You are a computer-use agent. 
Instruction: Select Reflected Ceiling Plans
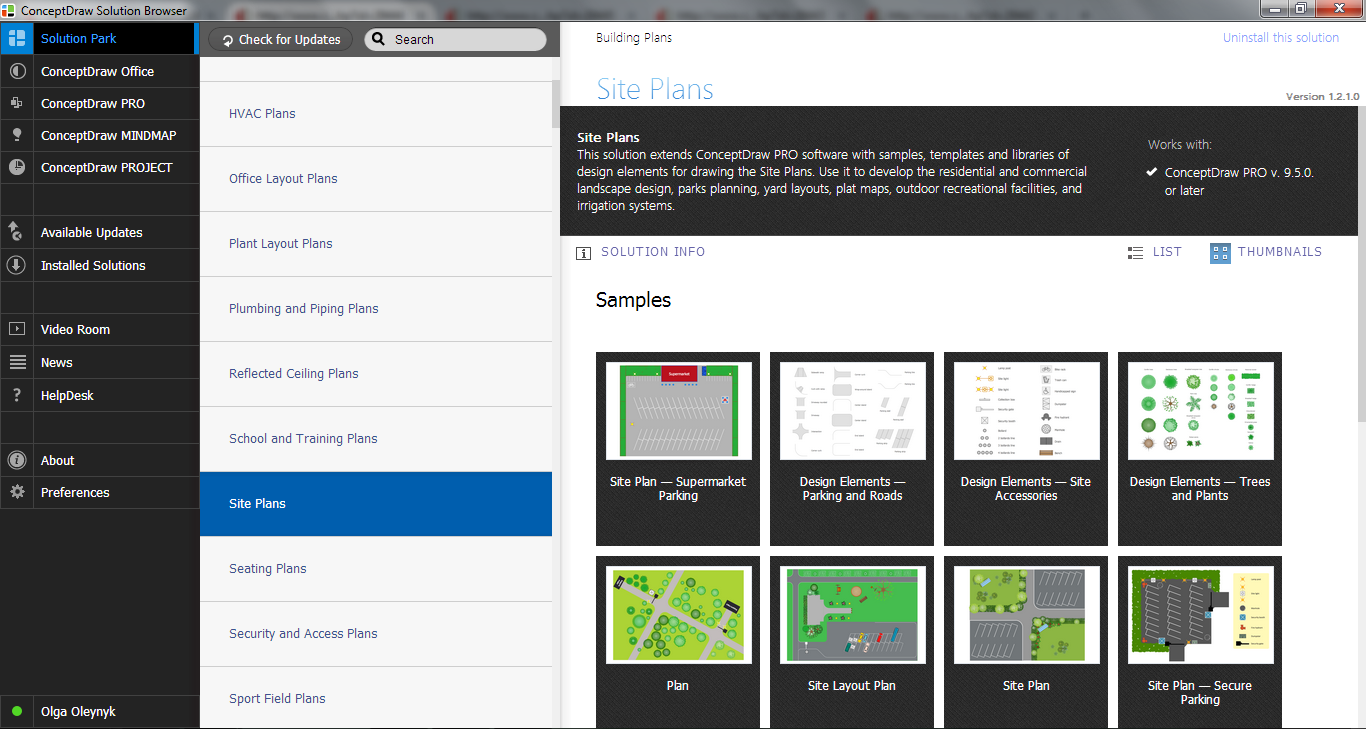click(376, 374)
